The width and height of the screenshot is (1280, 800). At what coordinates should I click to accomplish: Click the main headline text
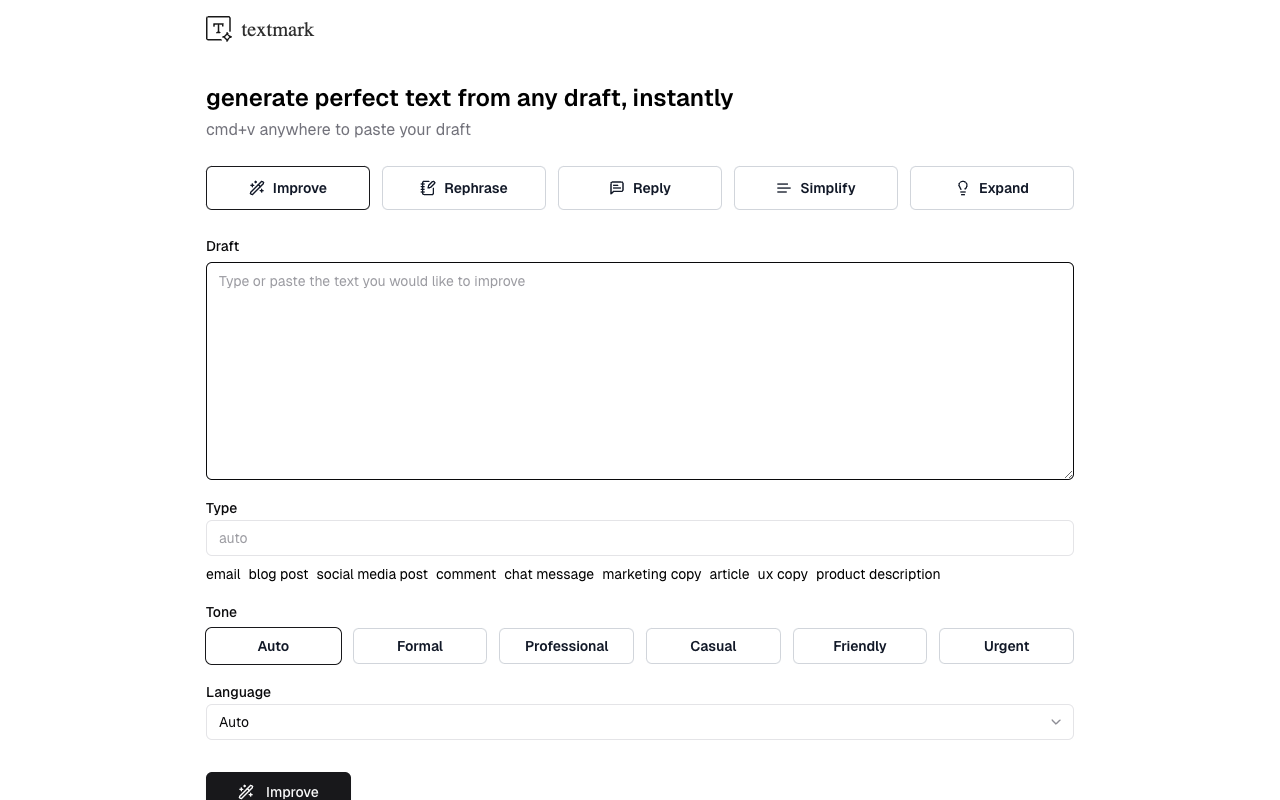[470, 98]
